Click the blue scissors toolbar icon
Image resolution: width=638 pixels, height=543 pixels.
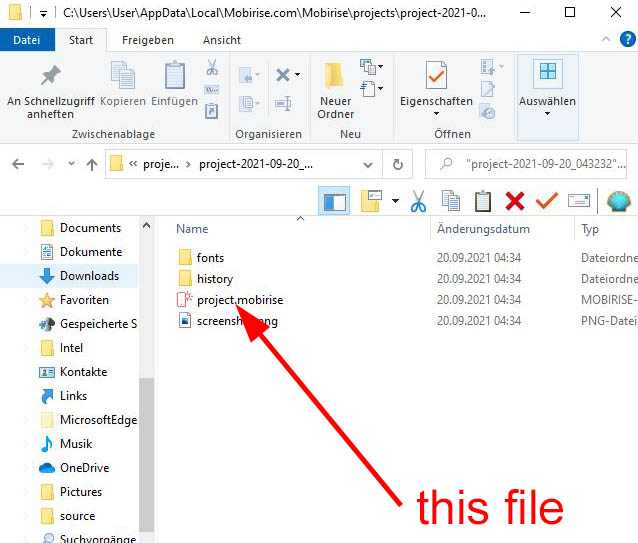click(418, 201)
